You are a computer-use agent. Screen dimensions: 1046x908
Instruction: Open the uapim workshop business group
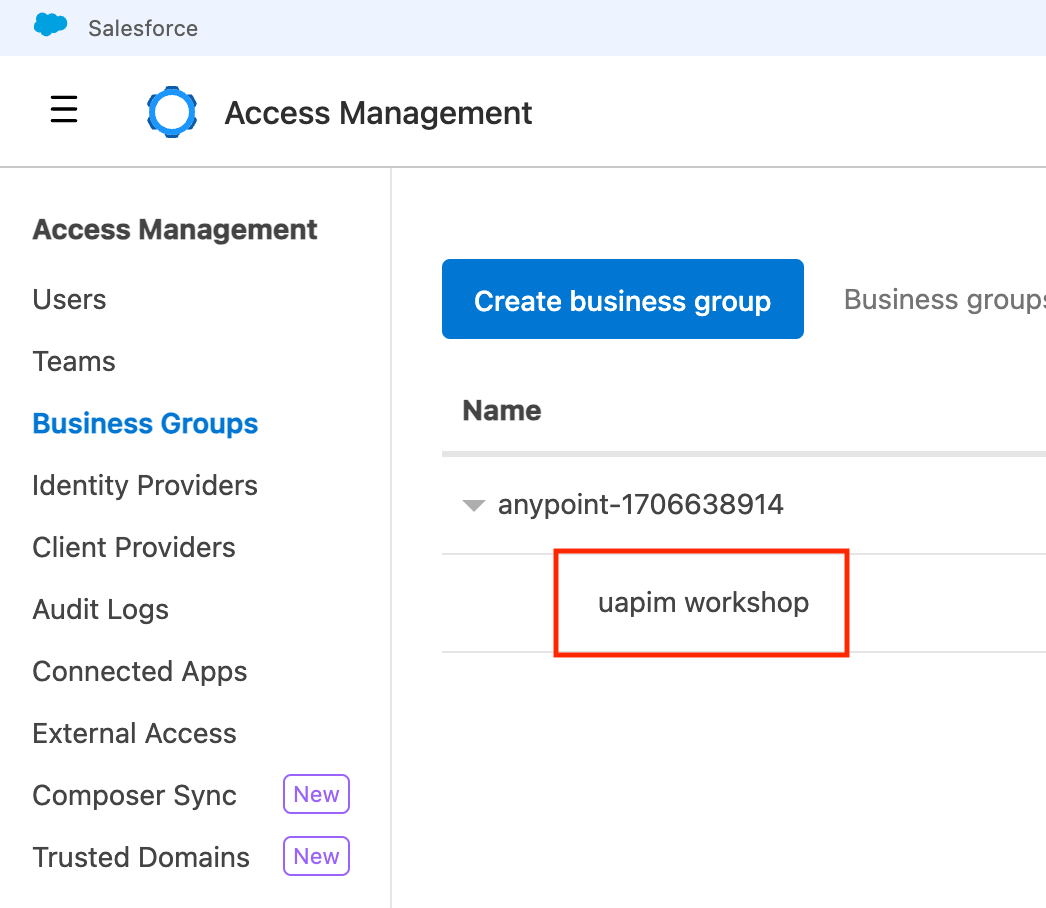tap(703, 603)
